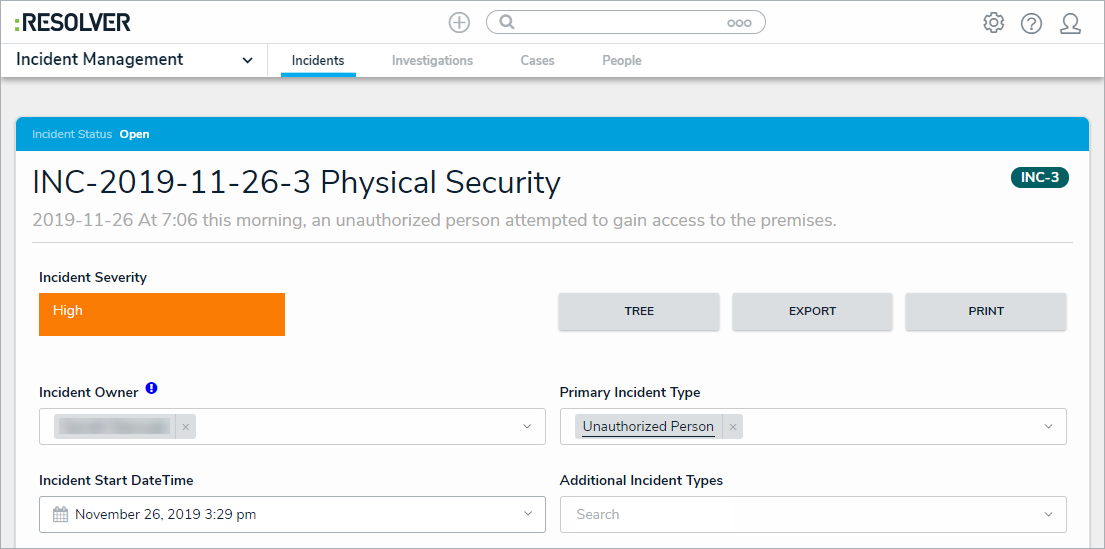This screenshot has height=549, width=1105.
Task: Click the calendar icon in Start DateTime
Action: 60,515
